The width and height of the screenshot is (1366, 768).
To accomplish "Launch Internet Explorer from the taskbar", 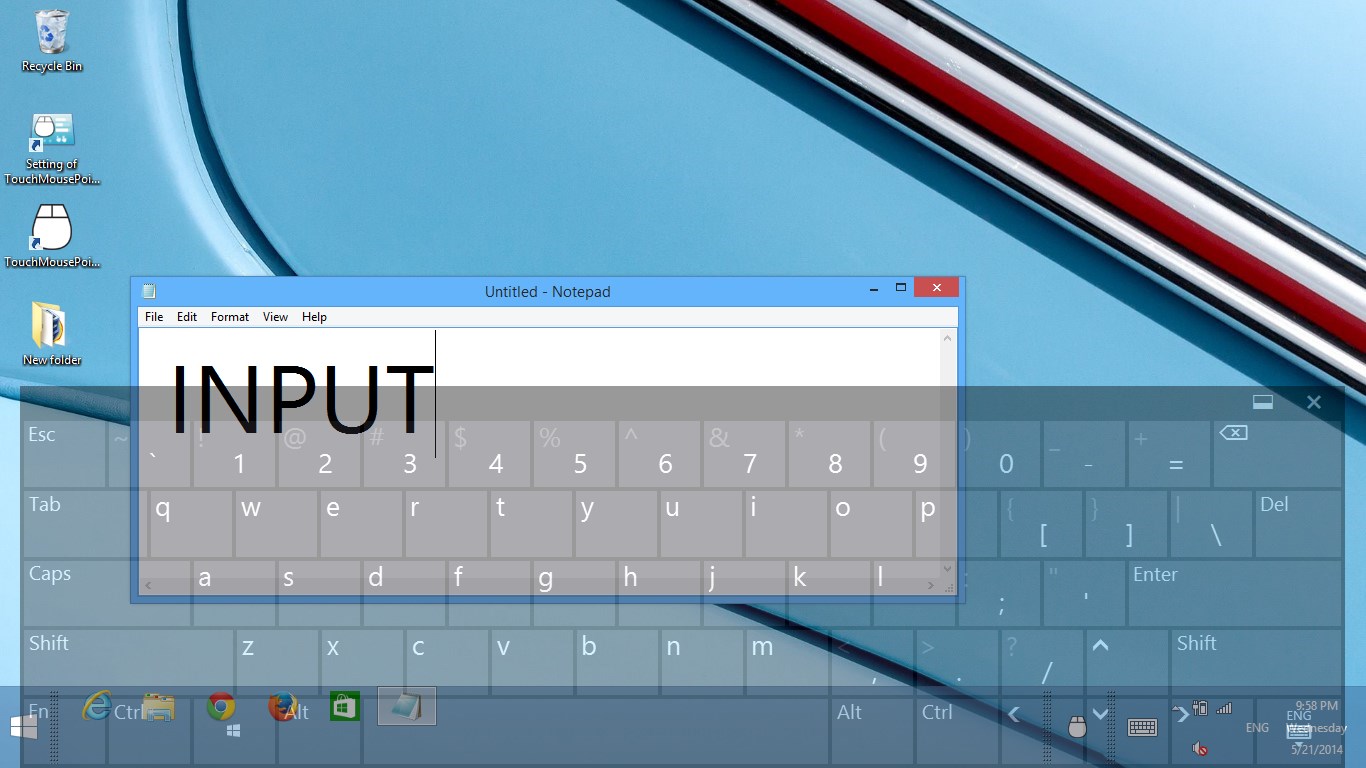I will (97, 707).
